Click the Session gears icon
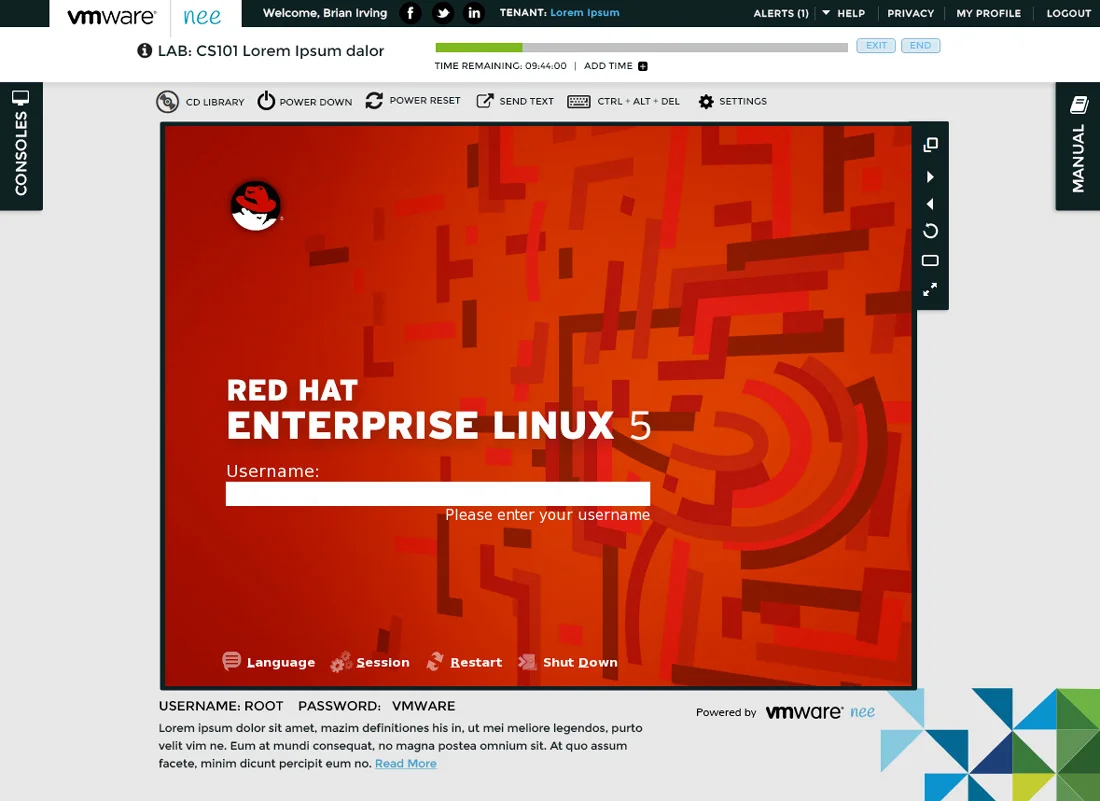Screen dimensions: 1100x801 [341, 661]
